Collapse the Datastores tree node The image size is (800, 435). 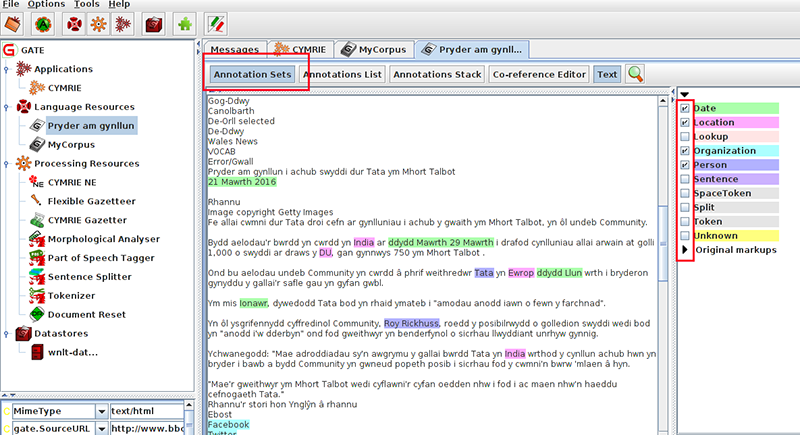(x=6, y=334)
